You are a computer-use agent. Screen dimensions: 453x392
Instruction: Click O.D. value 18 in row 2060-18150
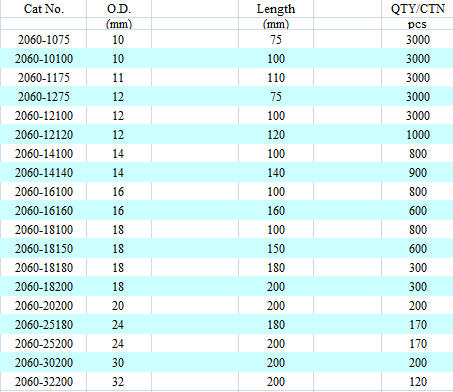(118, 249)
